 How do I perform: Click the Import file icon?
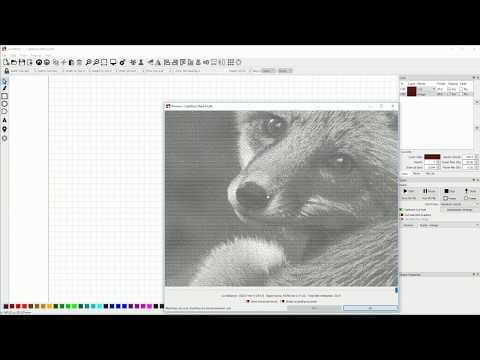click(x=30, y=62)
